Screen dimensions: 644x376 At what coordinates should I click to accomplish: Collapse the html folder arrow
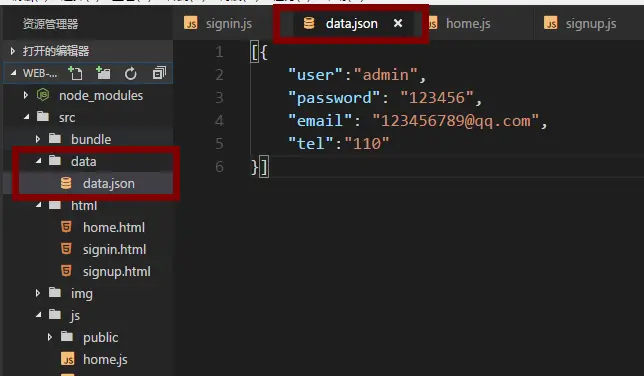click(x=39, y=205)
